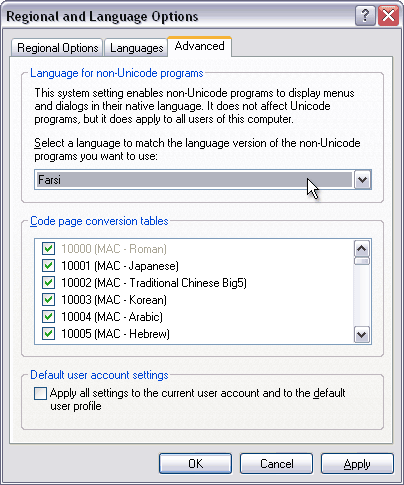The width and height of the screenshot is (404, 485).
Task: Switch to the Languages tab
Action: 136,48
